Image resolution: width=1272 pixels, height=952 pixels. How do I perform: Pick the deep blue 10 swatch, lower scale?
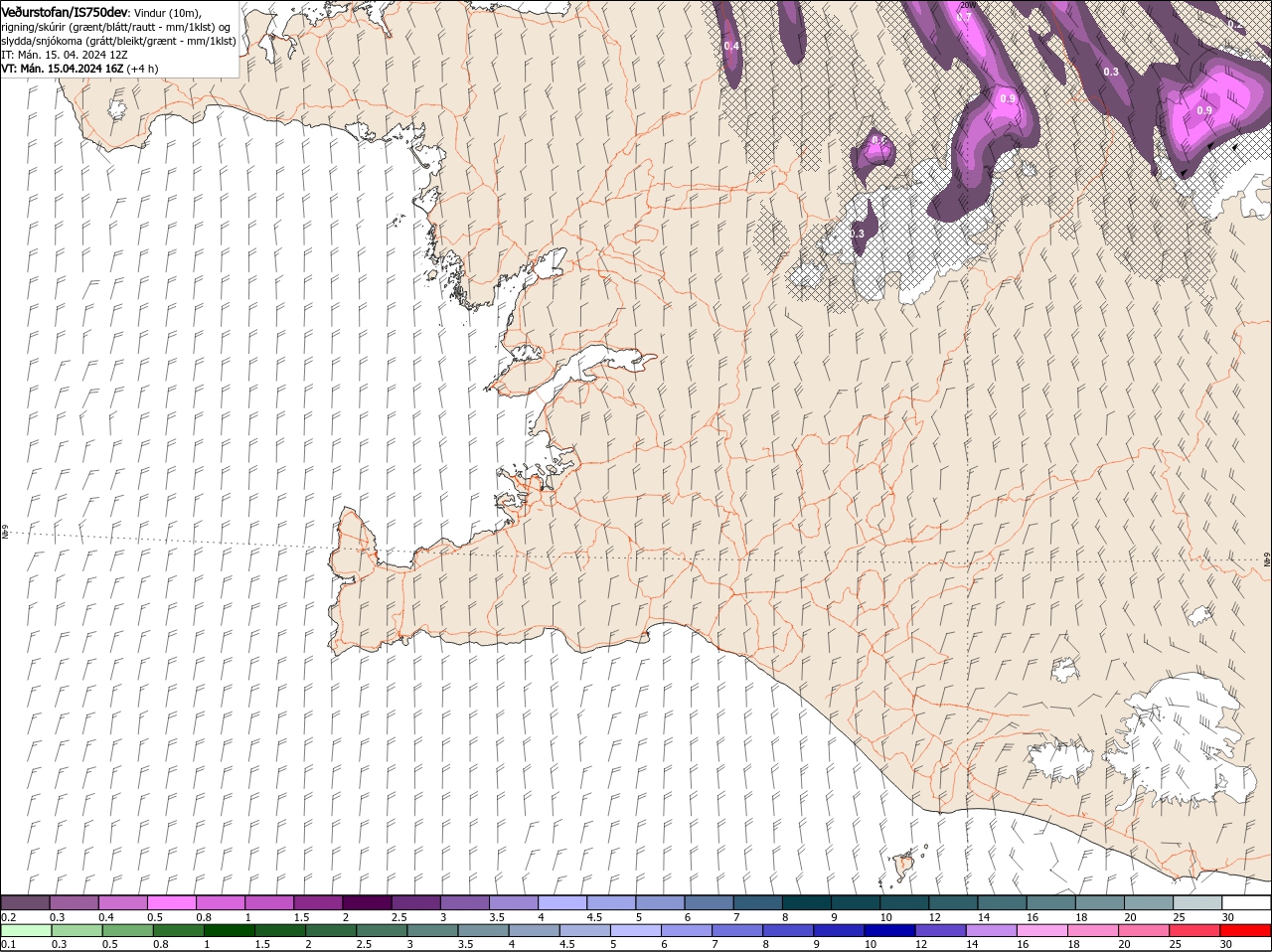click(889, 930)
